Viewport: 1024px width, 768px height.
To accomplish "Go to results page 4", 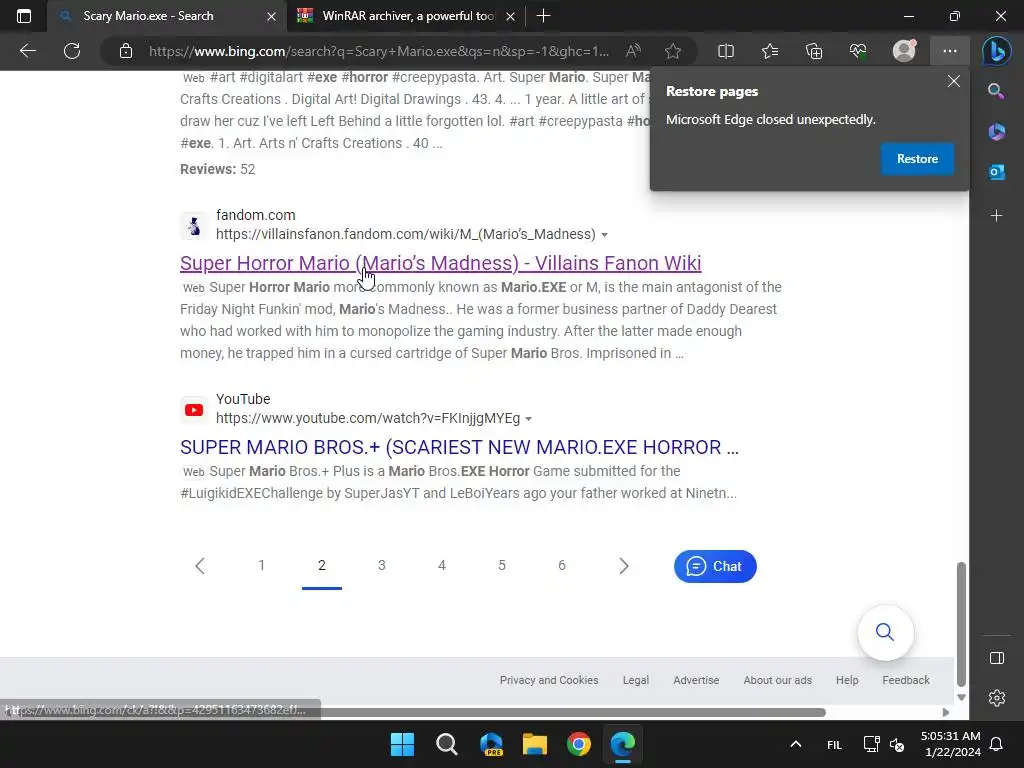I will tap(441, 566).
